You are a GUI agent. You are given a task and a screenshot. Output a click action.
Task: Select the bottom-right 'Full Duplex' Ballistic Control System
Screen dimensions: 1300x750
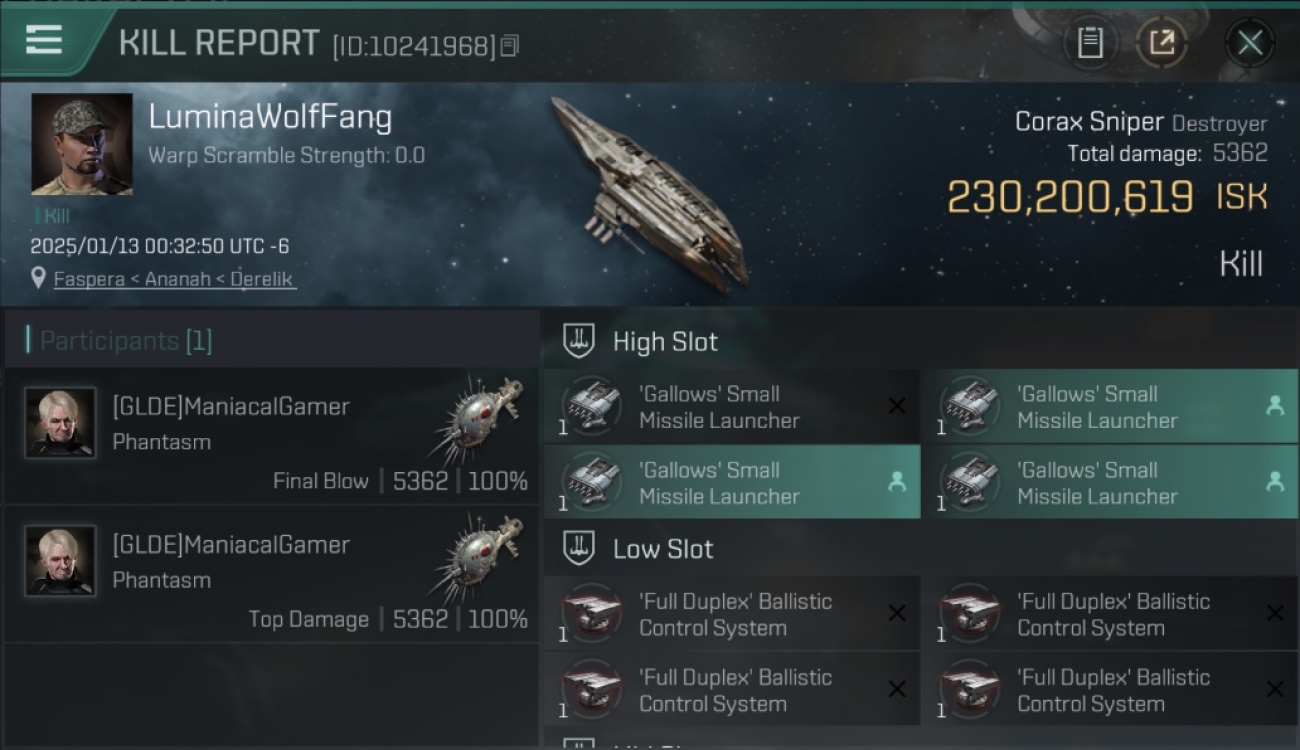pos(1110,690)
